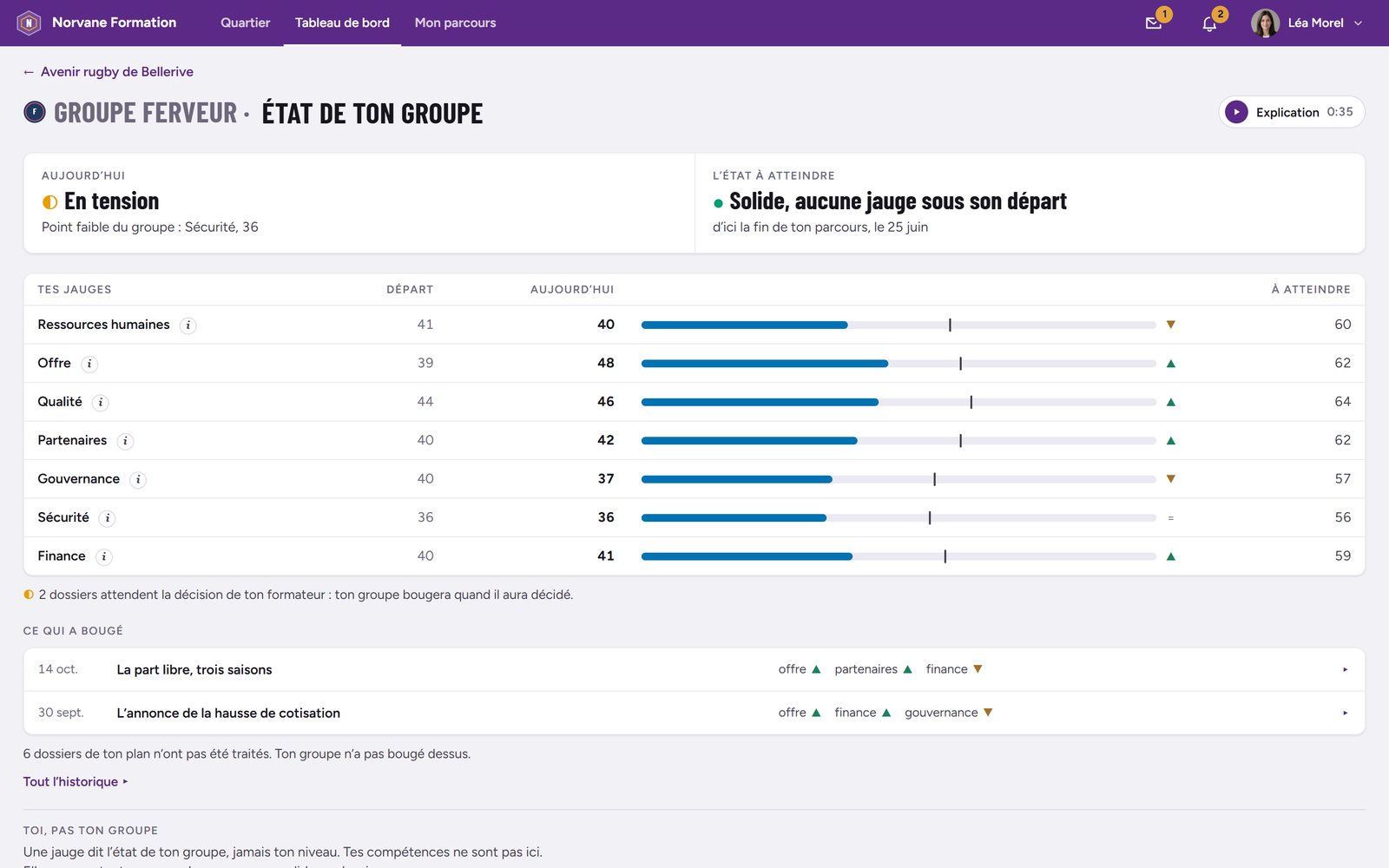
Task: Click the up trend arrow for Offre
Action: pyautogui.click(x=1171, y=364)
